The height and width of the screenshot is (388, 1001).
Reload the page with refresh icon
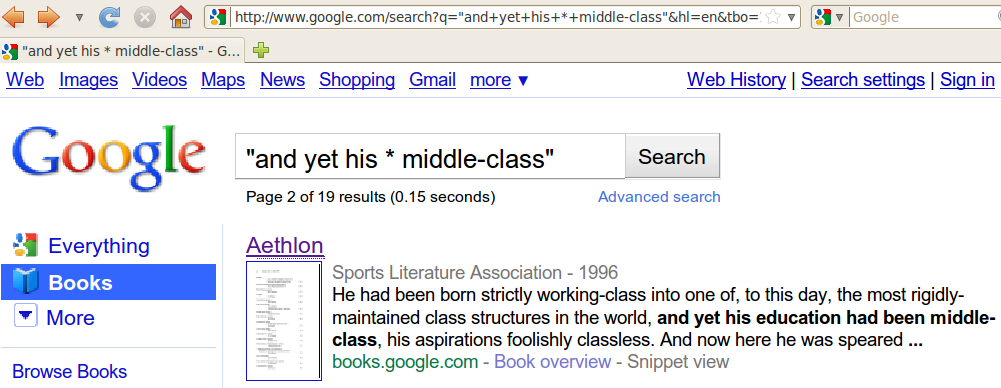(110, 17)
